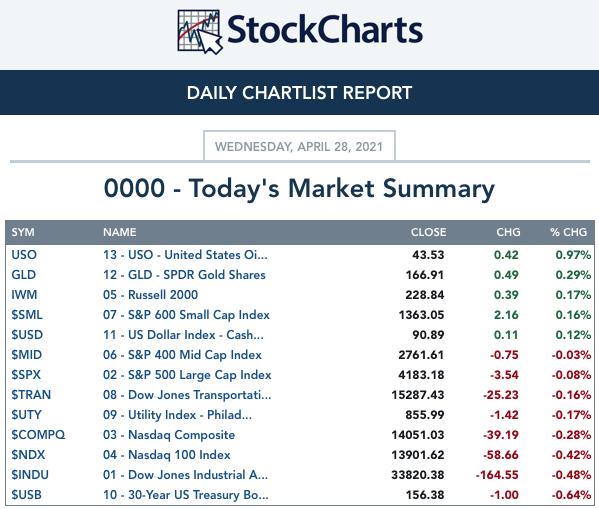Open 03 - Nasdaq Composite link
Screen dimensions: 599x509
click(x=169, y=435)
